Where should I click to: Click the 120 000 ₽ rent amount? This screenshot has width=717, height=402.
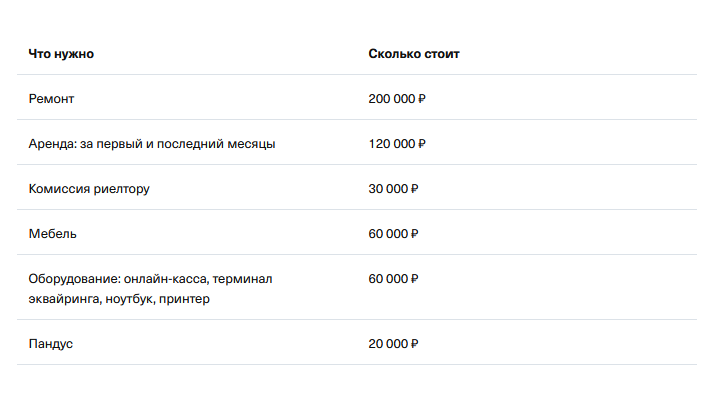(397, 144)
